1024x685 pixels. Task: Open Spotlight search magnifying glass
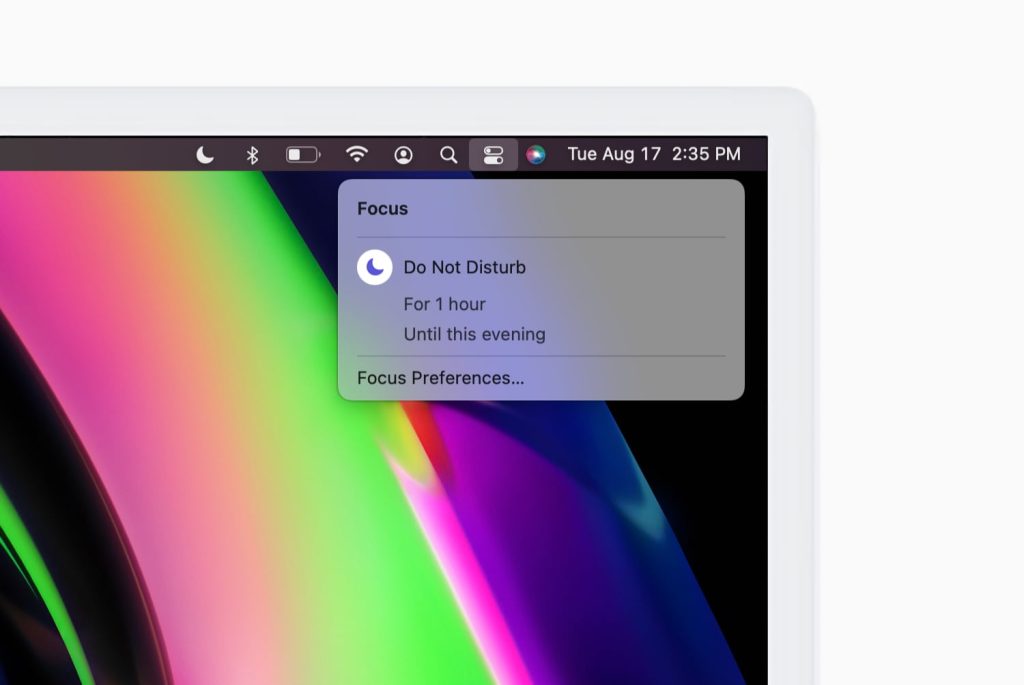[449, 155]
